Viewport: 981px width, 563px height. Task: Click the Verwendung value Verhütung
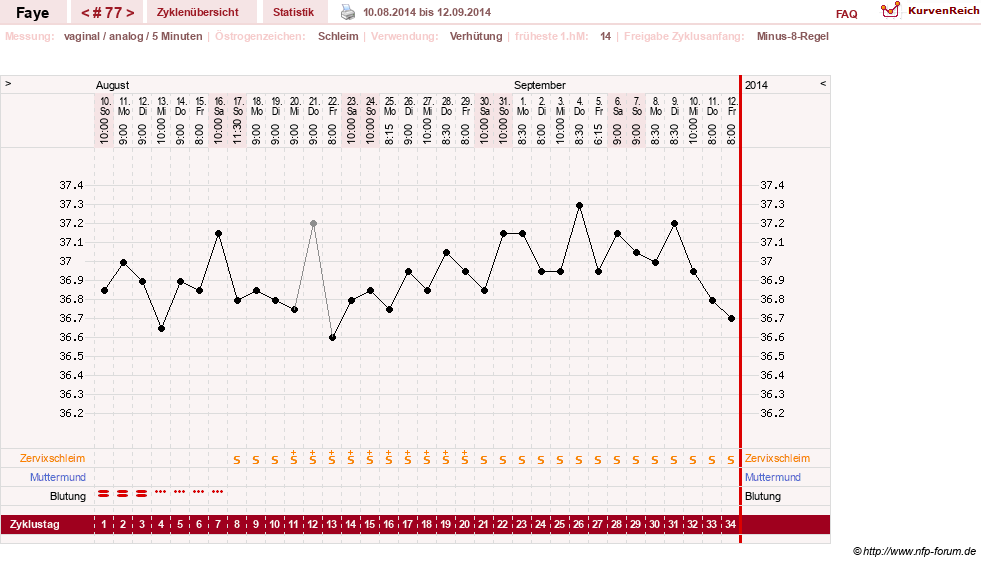pos(476,36)
